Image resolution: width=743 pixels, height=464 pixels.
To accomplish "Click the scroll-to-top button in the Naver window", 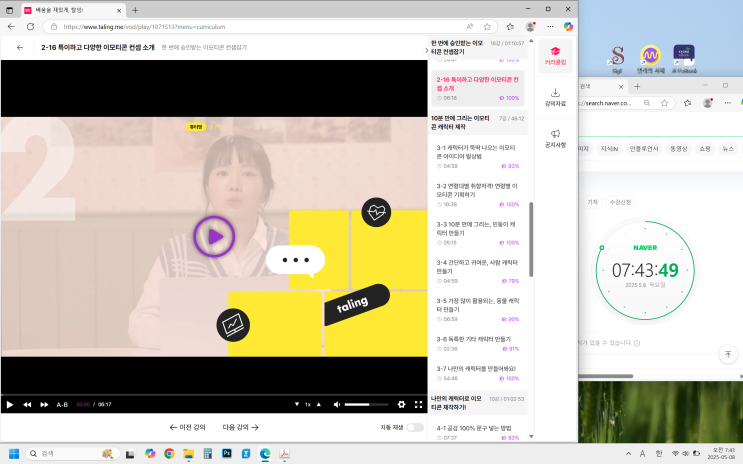I will pyautogui.click(x=728, y=355).
